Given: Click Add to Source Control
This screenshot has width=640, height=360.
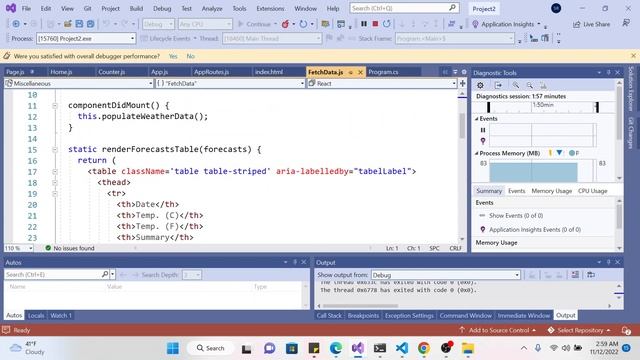Looking at the screenshot, I should tap(498, 330).
